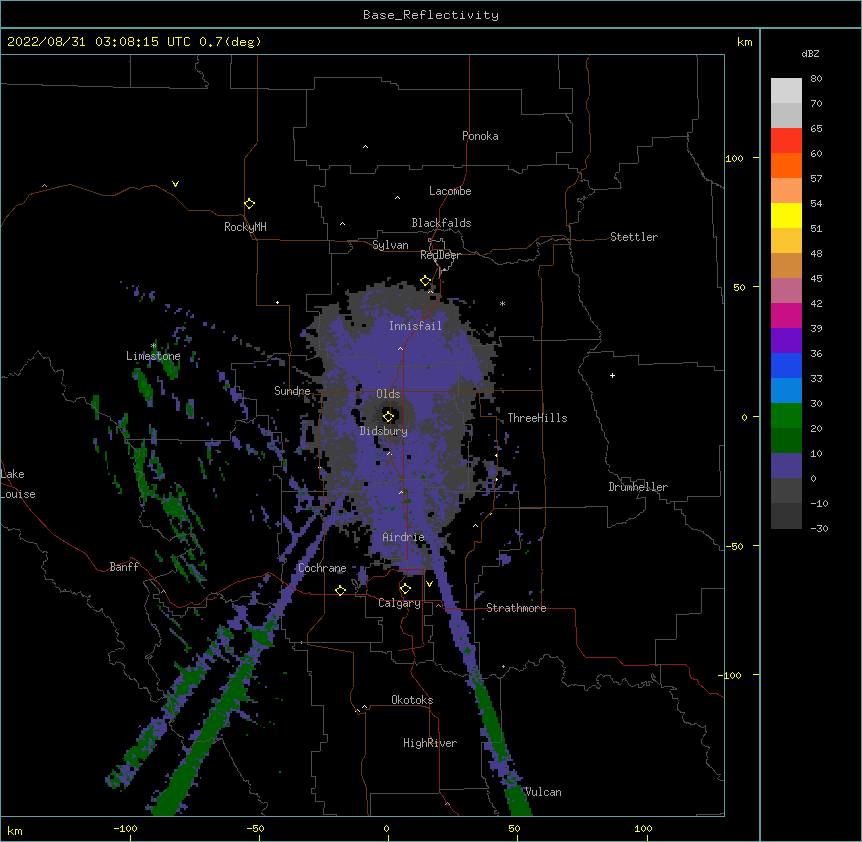The height and width of the screenshot is (842, 862).
Task: Click the yellow diamond marker above Calgary label
Action: point(405,589)
